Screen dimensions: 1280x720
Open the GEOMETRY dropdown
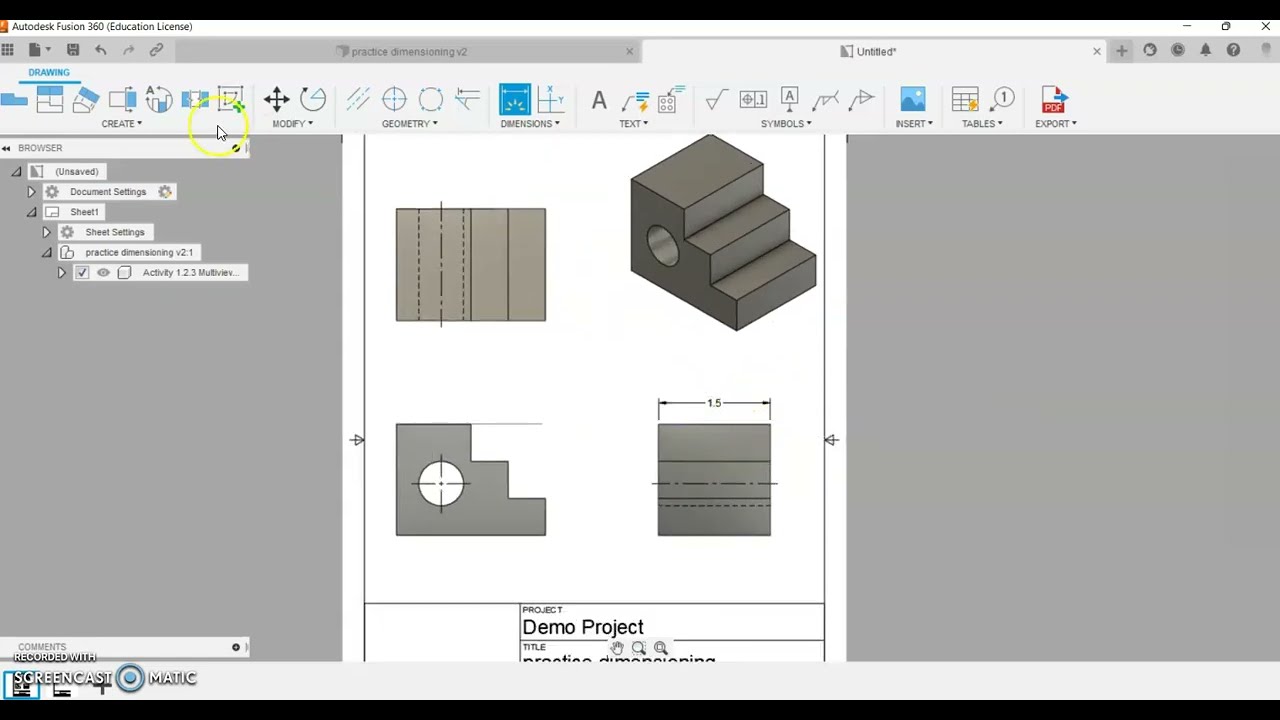[x=410, y=124]
